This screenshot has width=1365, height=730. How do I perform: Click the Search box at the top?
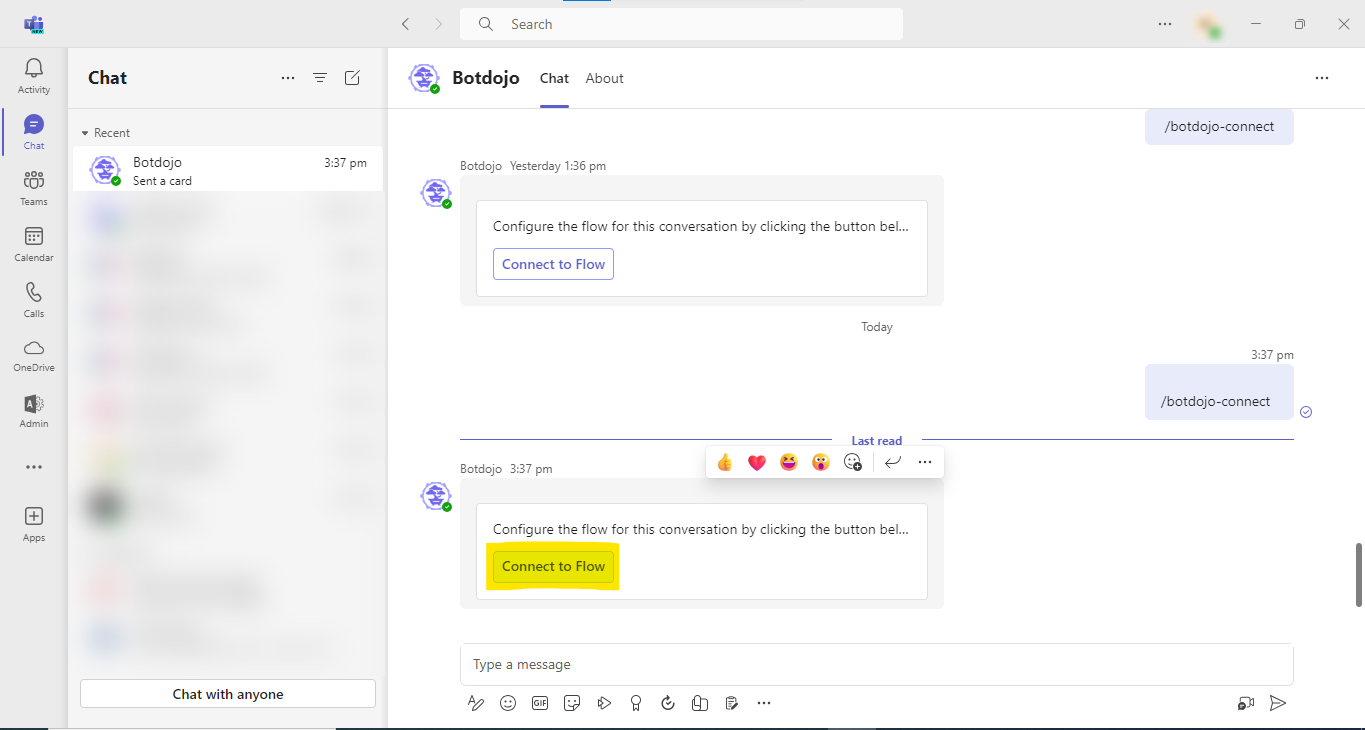[681, 24]
